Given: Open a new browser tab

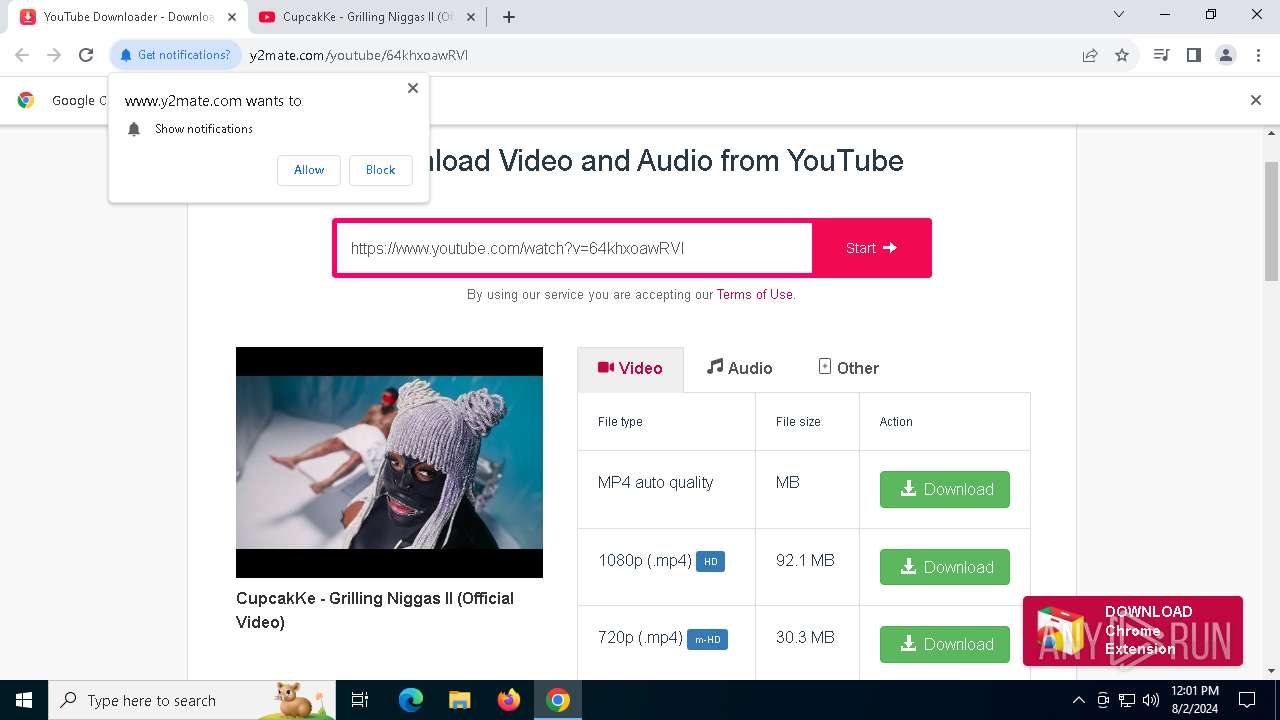Looking at the screenshot, I should pos(509,17).
